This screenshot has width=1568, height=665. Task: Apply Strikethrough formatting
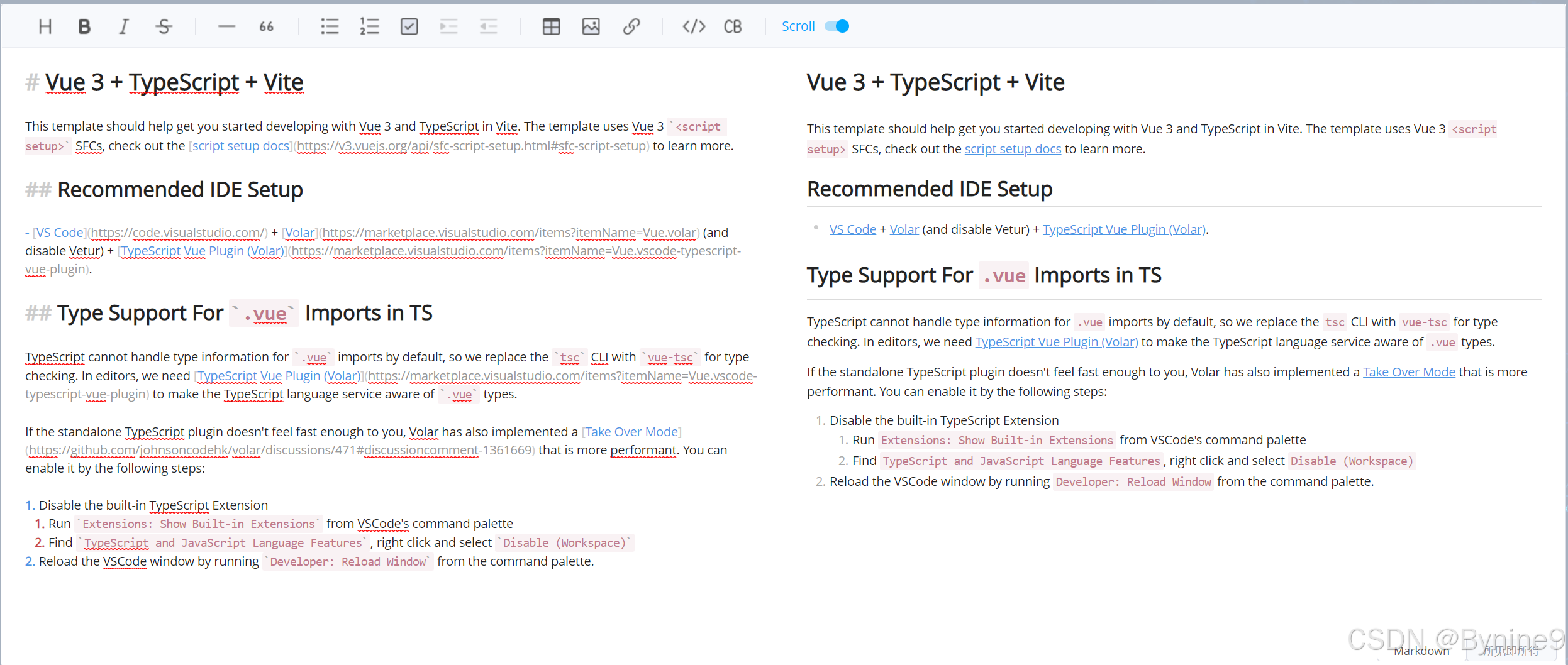click(x=163, y=26)
